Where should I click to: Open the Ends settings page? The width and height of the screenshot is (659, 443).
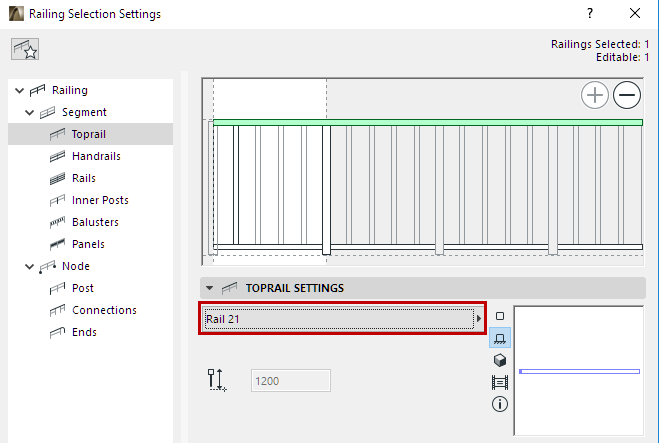(x=84, y=332)
